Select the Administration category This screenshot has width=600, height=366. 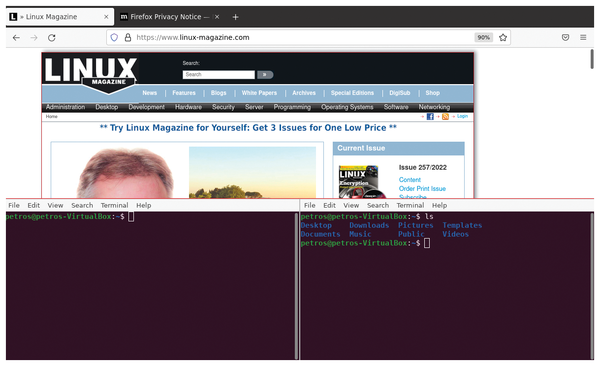65,107
